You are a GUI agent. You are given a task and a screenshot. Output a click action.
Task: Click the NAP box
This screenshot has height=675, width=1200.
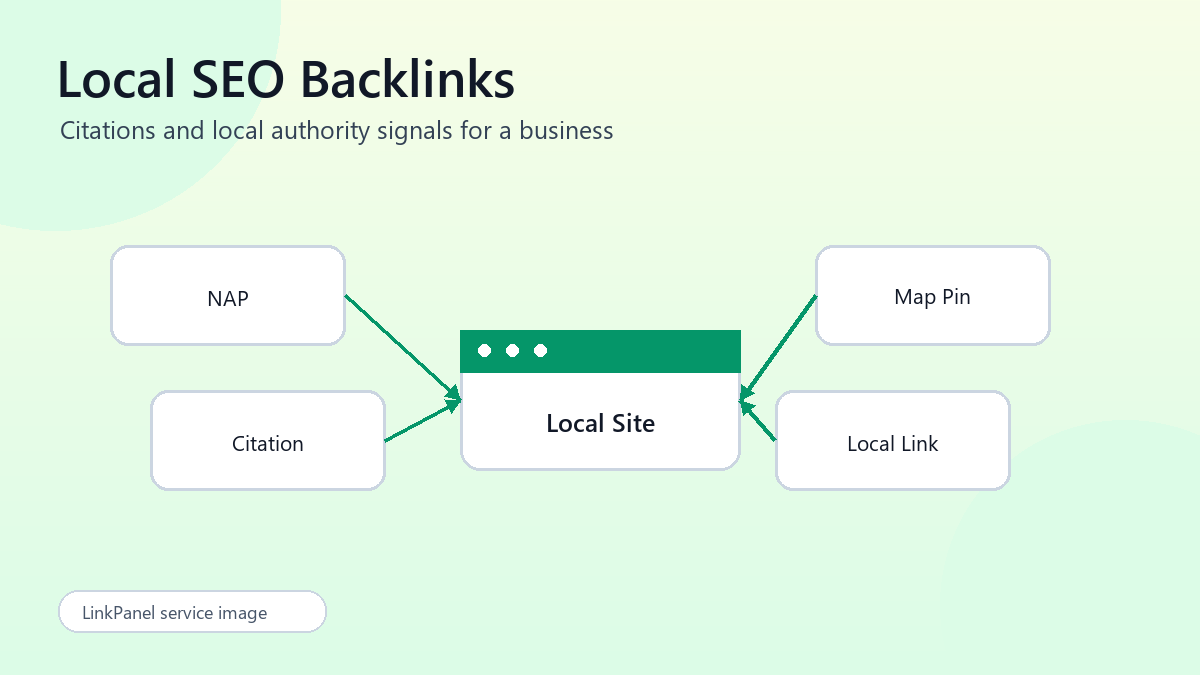point(228,296)
